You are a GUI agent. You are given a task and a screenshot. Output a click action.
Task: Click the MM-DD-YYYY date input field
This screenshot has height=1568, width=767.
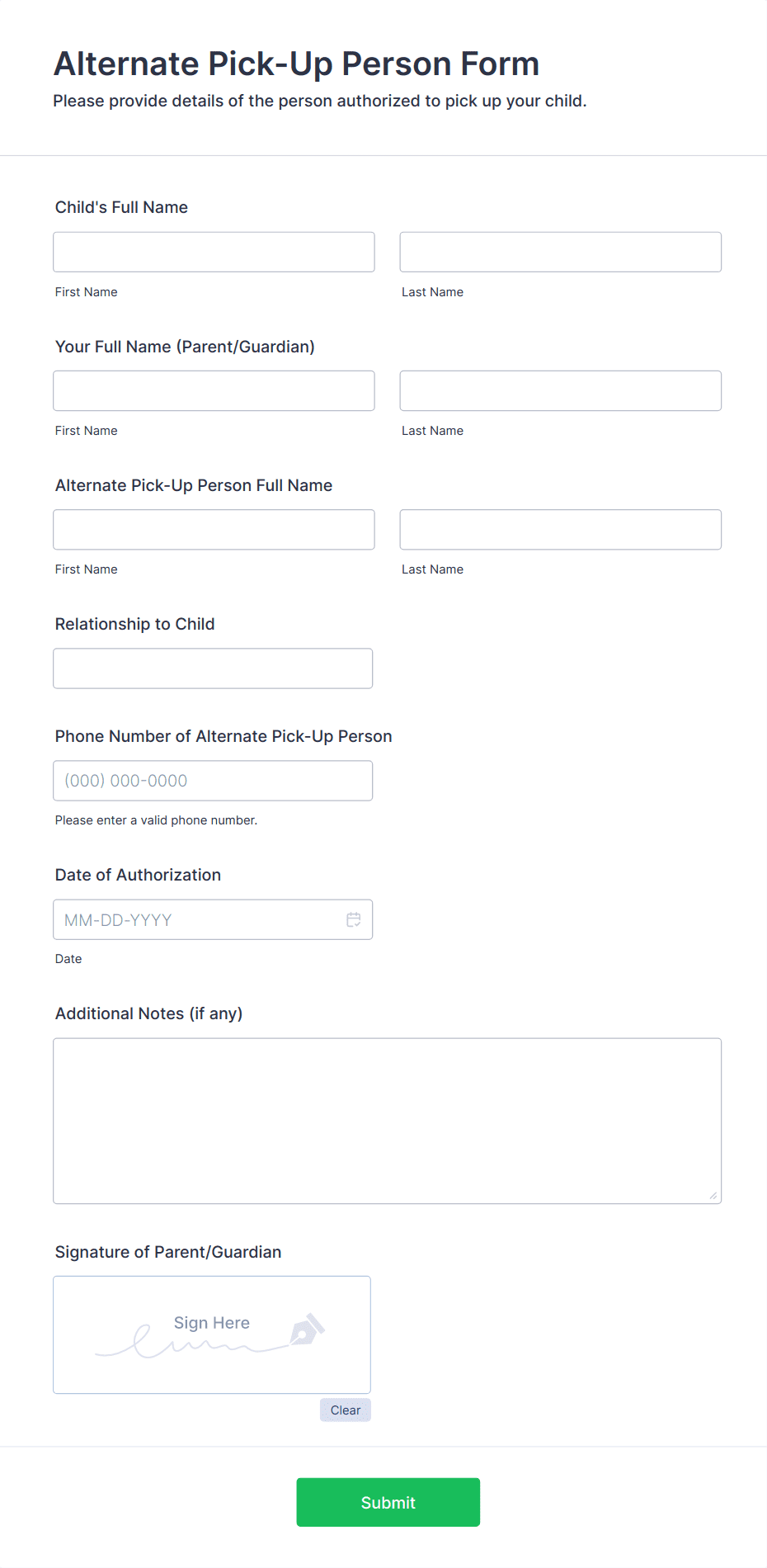pyautogui.click(x=198, y=919)
